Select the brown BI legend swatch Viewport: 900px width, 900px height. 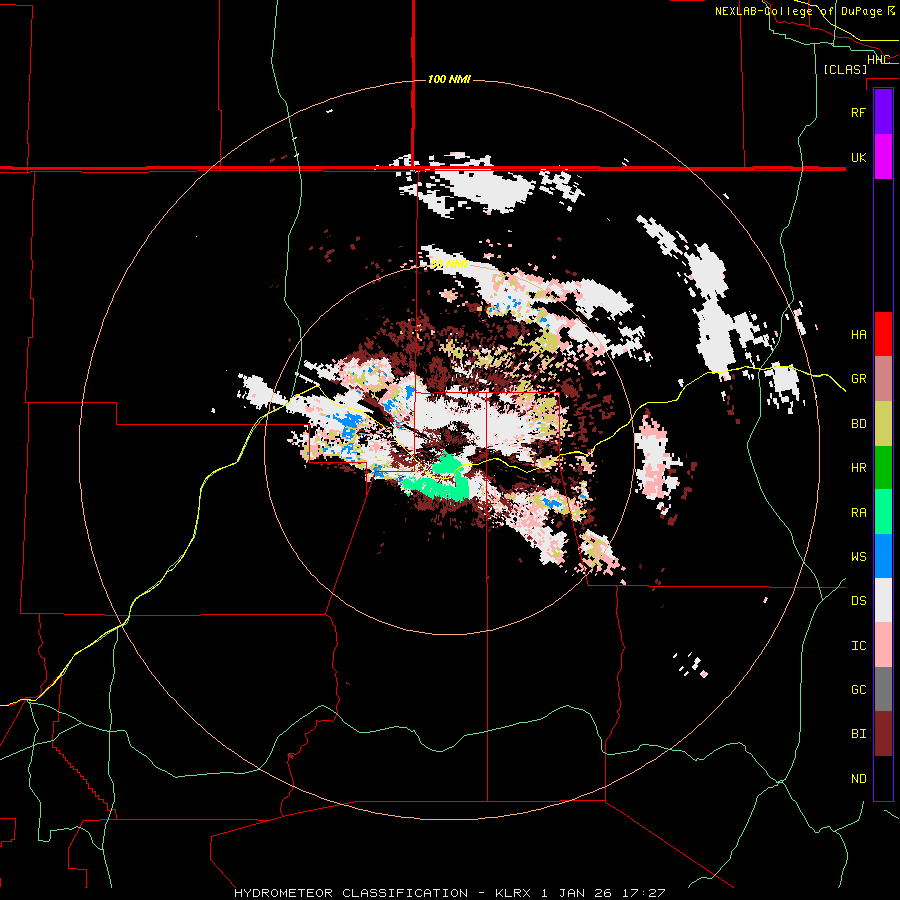883,734
